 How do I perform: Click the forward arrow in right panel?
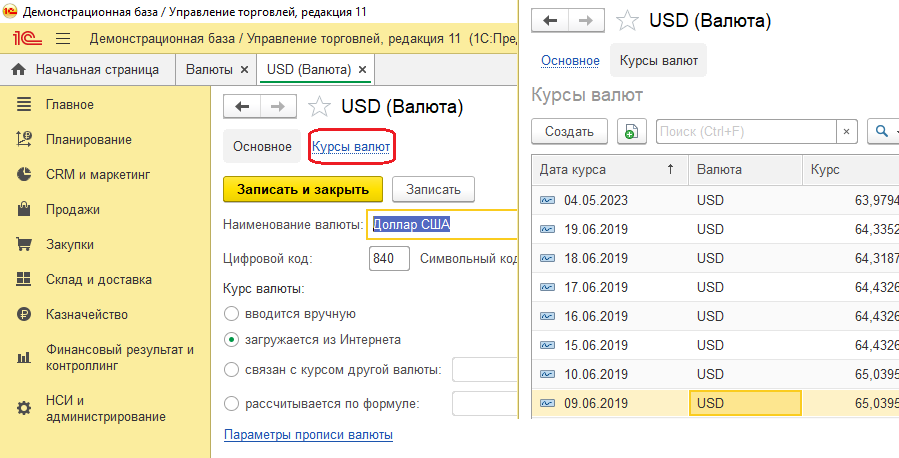point(586,20)
